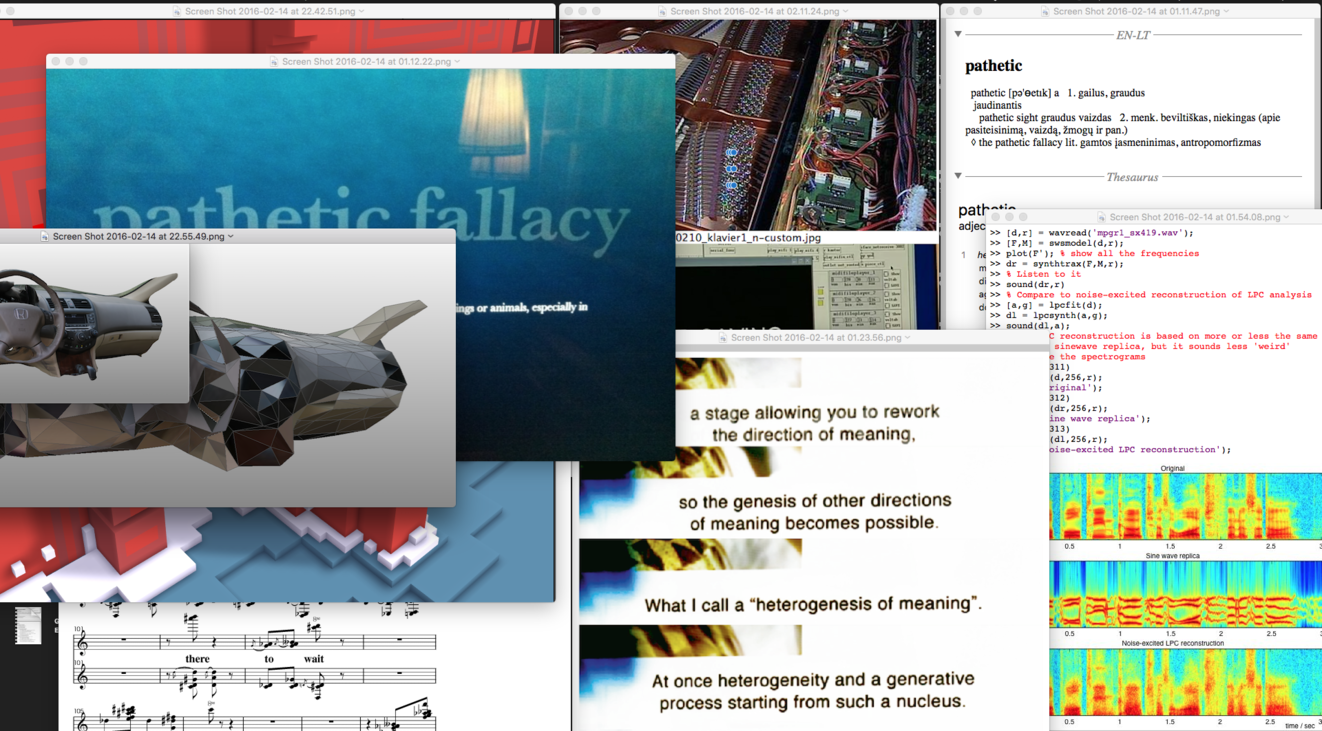Close the Screen Shot 01.12.22.png window

click(x=56, y=61)
